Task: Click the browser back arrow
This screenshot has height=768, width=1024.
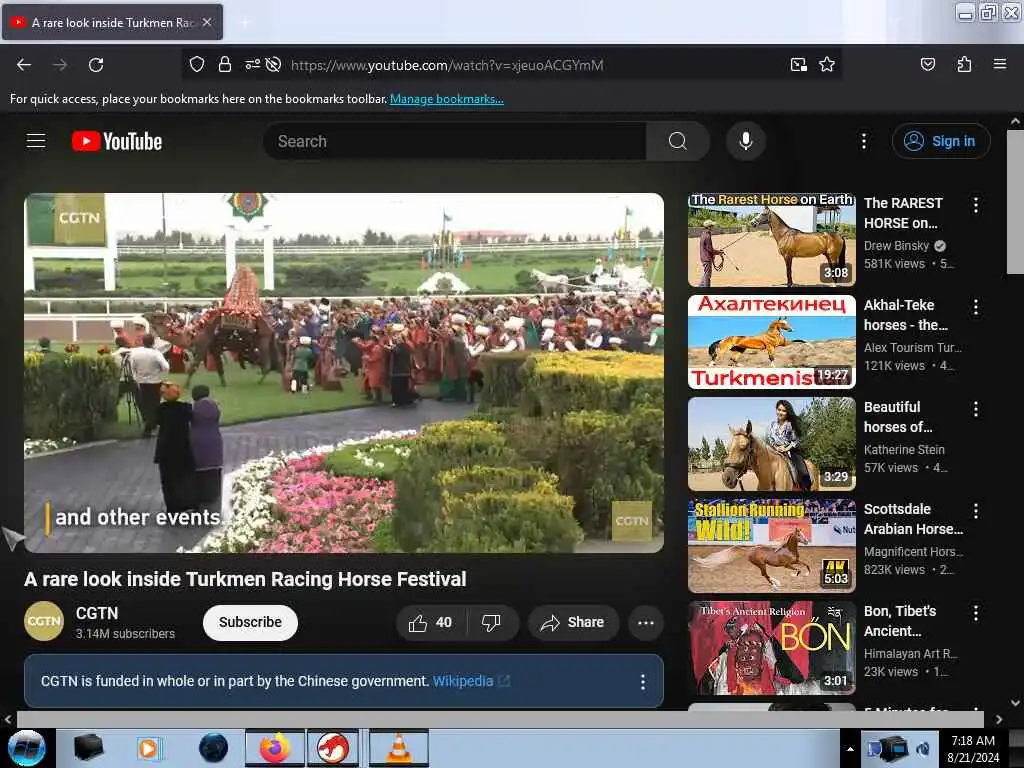Action: pyautogui.click(x=24, y=65)
